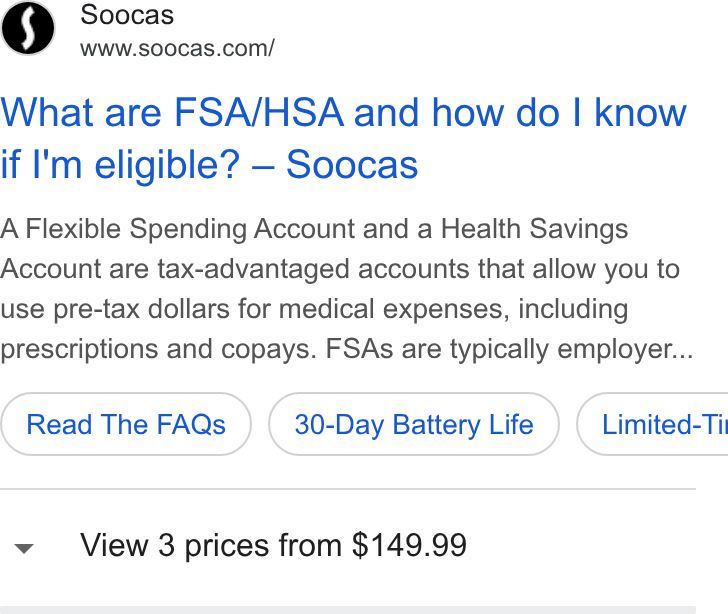Select the "Read The FAQs" chip
Viewport: 728px width, 614px height.
point(126,424)
